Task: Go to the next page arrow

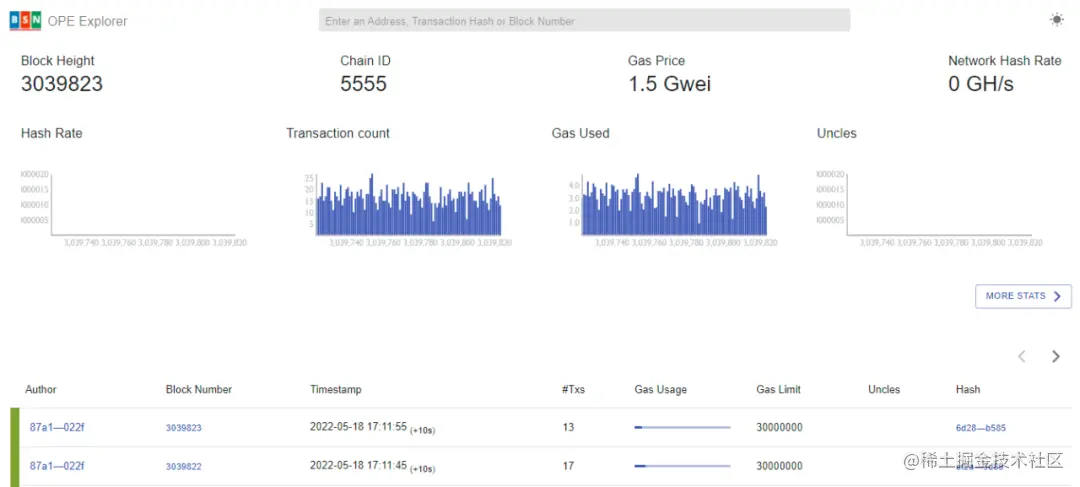Action: [x=1056, y=356]
